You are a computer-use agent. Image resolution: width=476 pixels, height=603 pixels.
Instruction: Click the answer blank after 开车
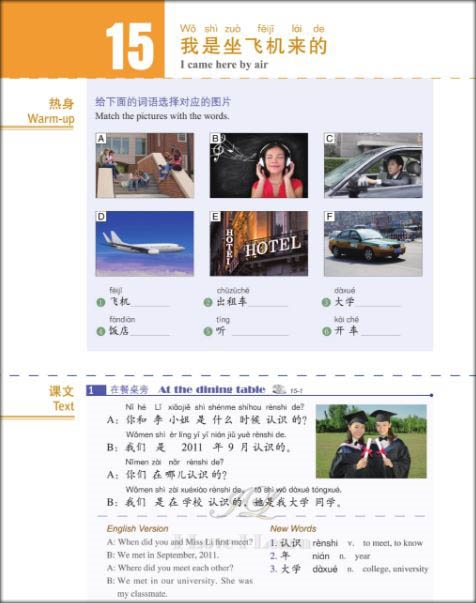[x=381, y=331]
